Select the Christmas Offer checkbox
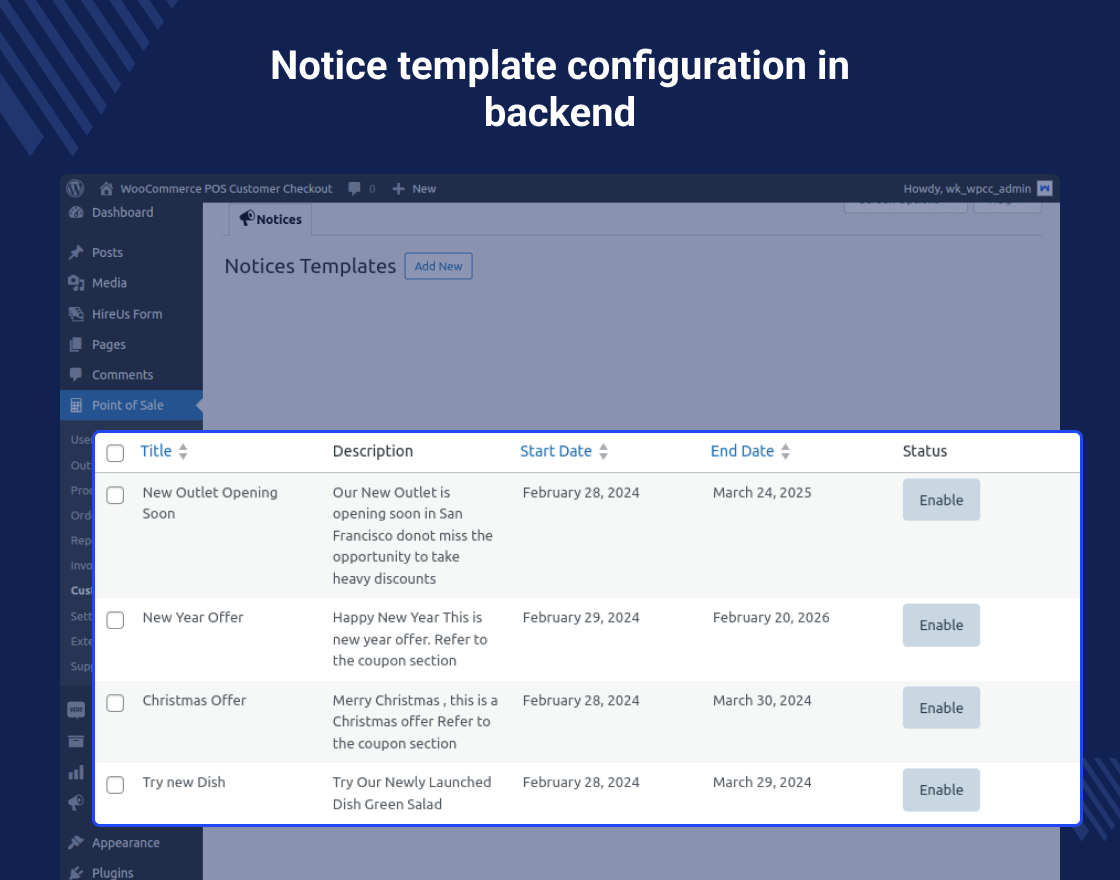 (x=115, y=703)
